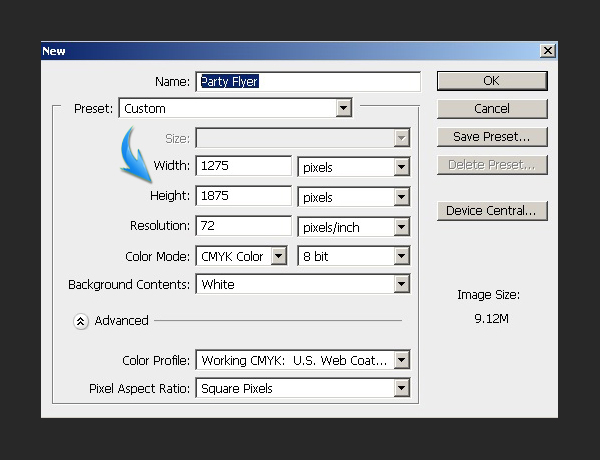Click the Resolution input field
The image size is (600, 460).
243,227
